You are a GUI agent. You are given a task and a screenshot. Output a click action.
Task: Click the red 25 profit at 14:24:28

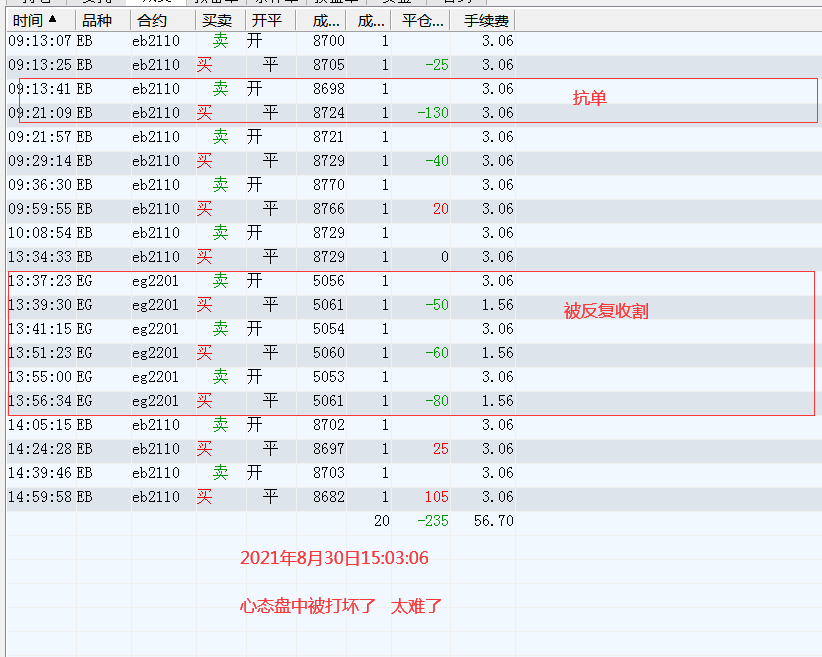coord(441,449)
